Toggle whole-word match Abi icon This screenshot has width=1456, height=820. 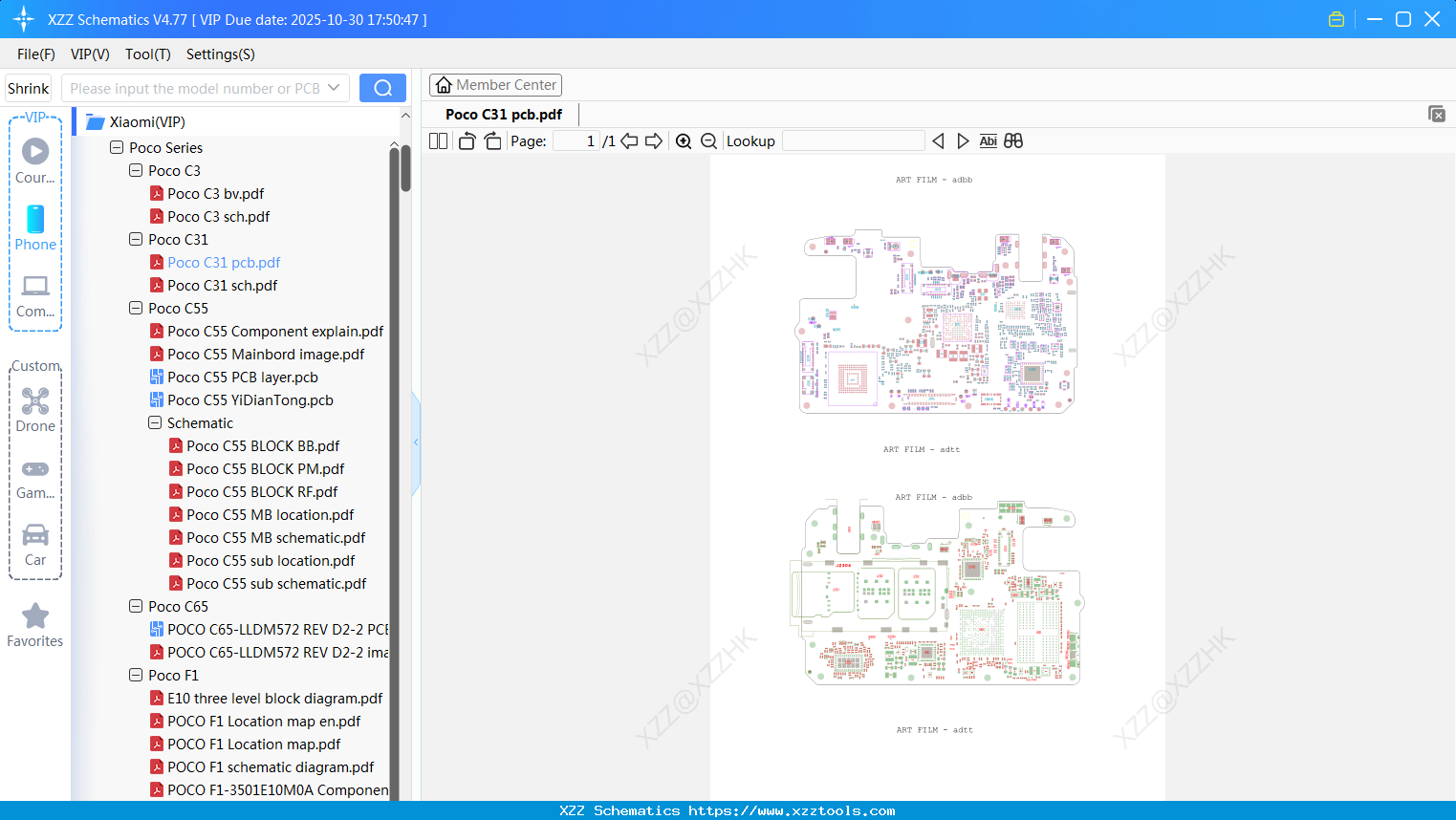pos(989,141)
